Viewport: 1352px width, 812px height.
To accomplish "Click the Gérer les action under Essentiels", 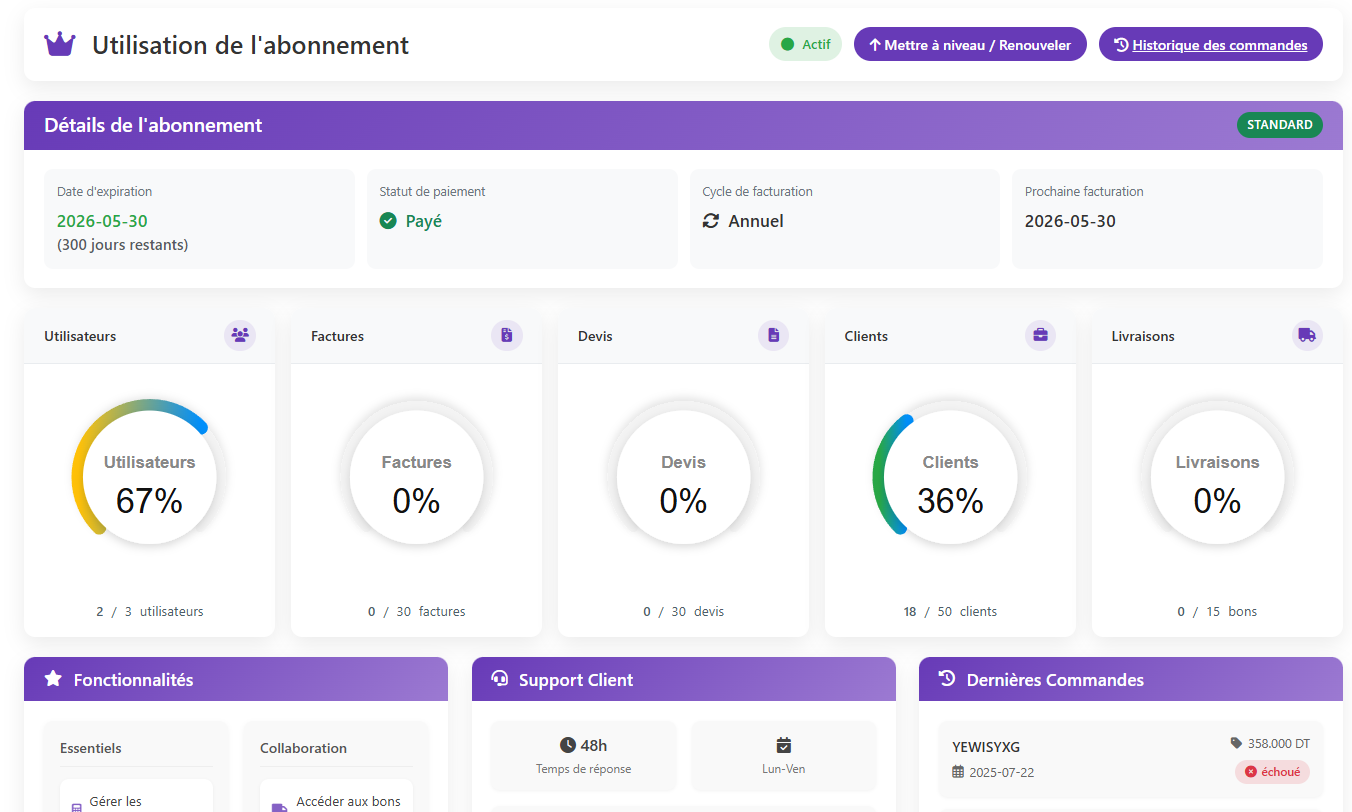I will (x=136, y=800).
